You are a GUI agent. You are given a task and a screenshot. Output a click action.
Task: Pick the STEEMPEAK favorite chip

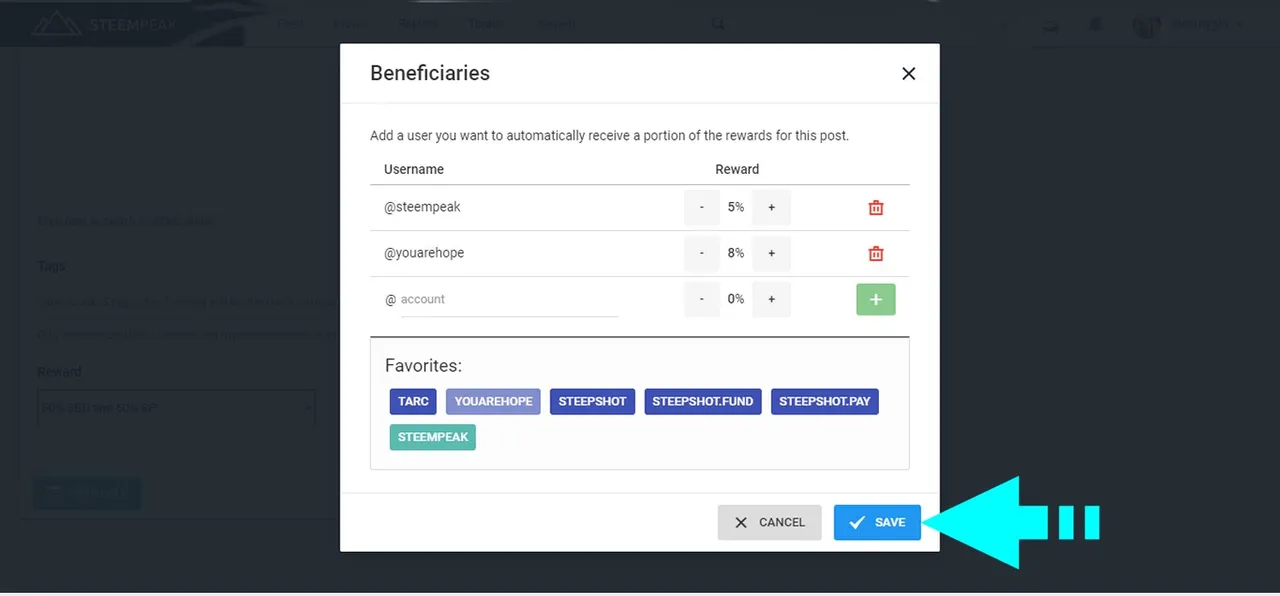(433, 437)
